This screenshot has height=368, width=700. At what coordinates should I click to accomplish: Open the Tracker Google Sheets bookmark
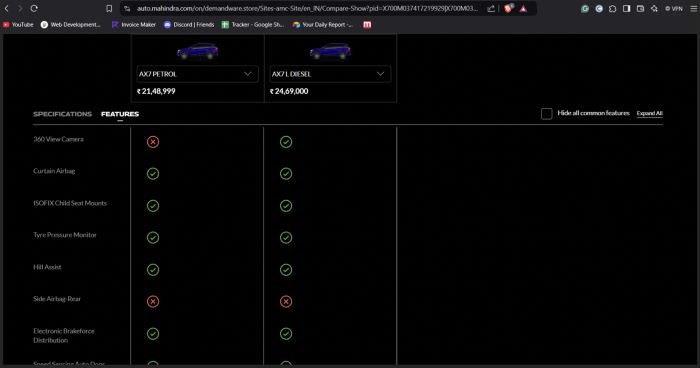coord(253,25)
